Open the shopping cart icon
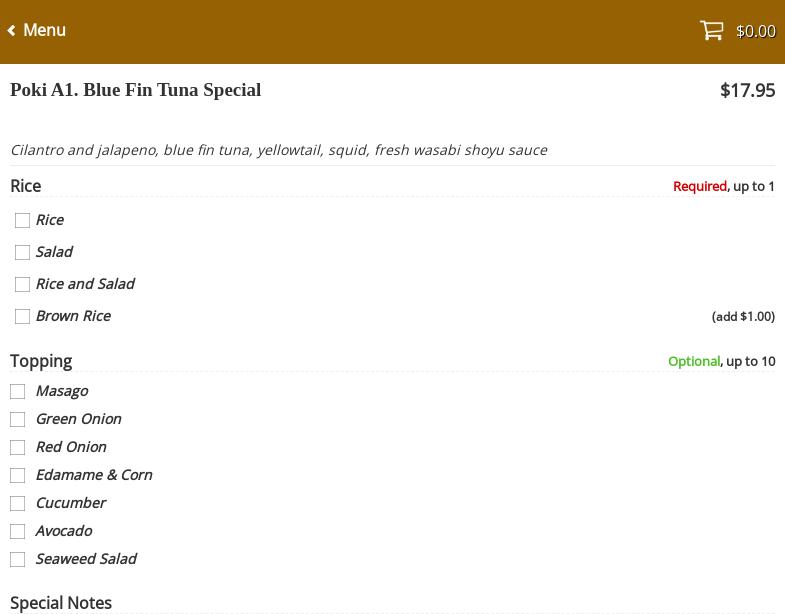Viewport: 785px width, 614px height. (711, 31)
